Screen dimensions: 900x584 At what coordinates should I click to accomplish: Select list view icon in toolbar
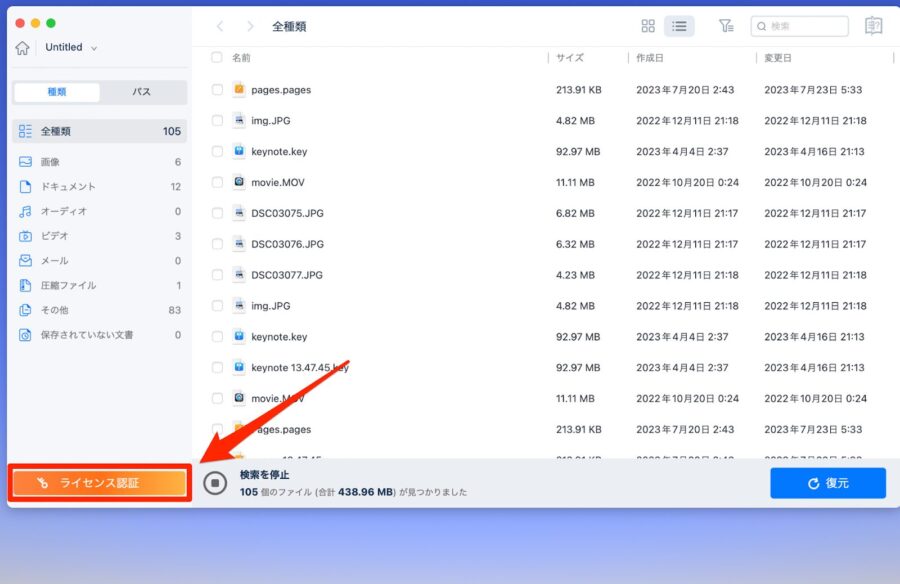tap(679, 26)
